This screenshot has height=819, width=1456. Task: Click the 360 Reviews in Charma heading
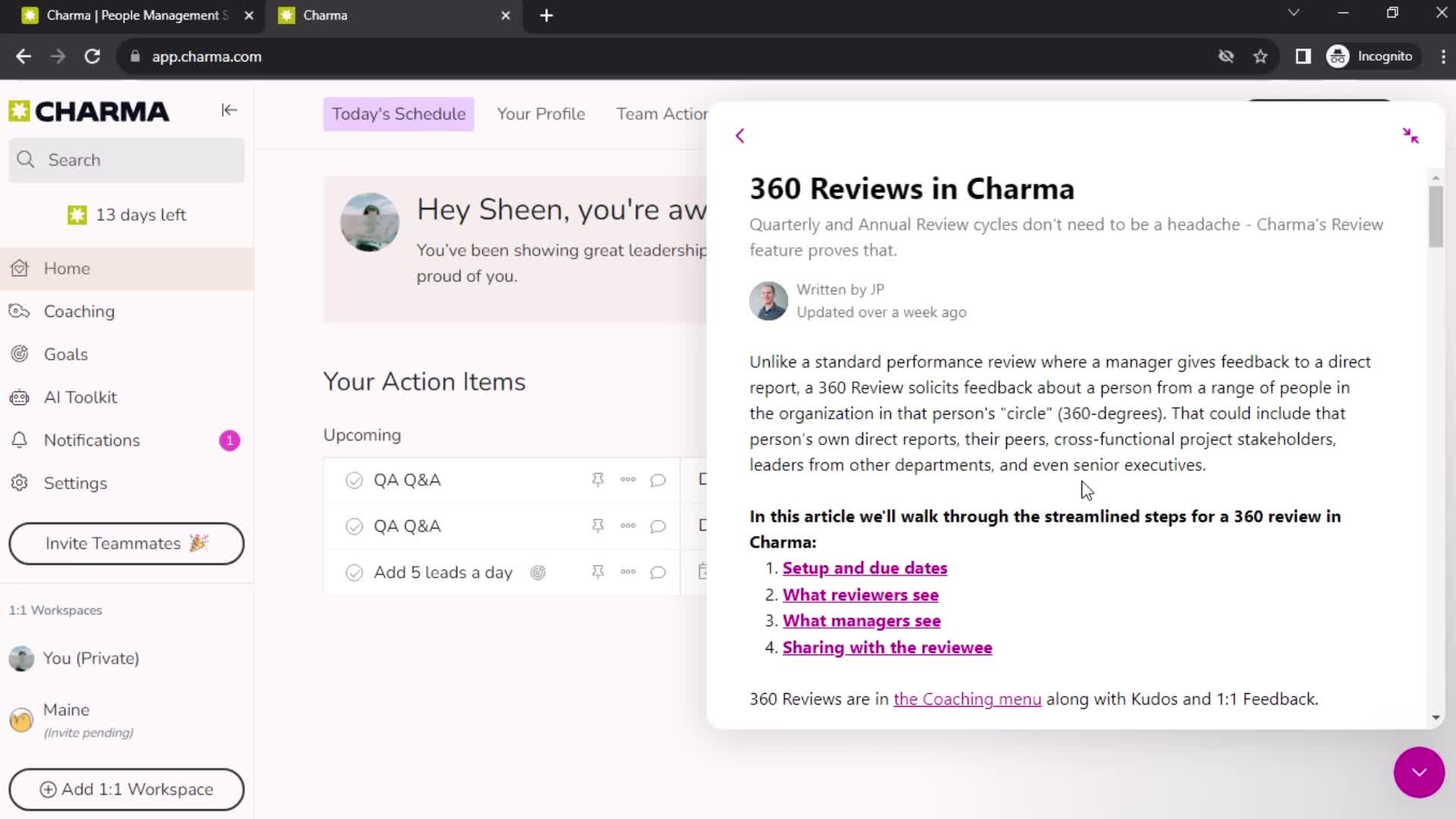coord(912,189)
